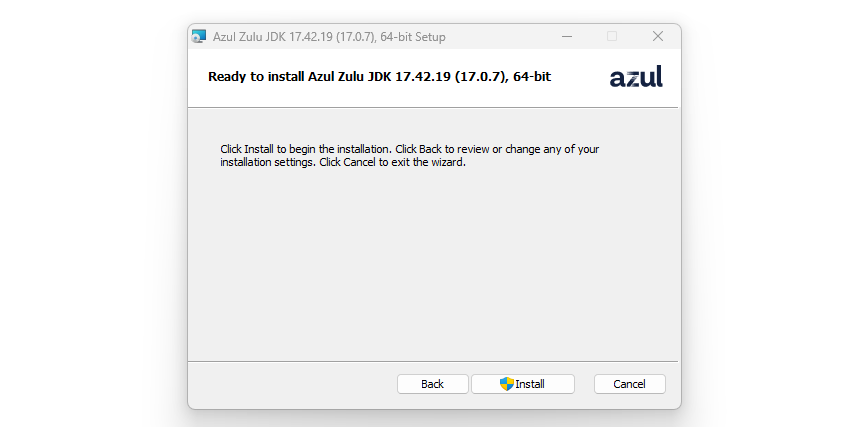Click the UAC shield icon on Install
The height and width of the screenshot is (427, 865).
pos(507,384)
